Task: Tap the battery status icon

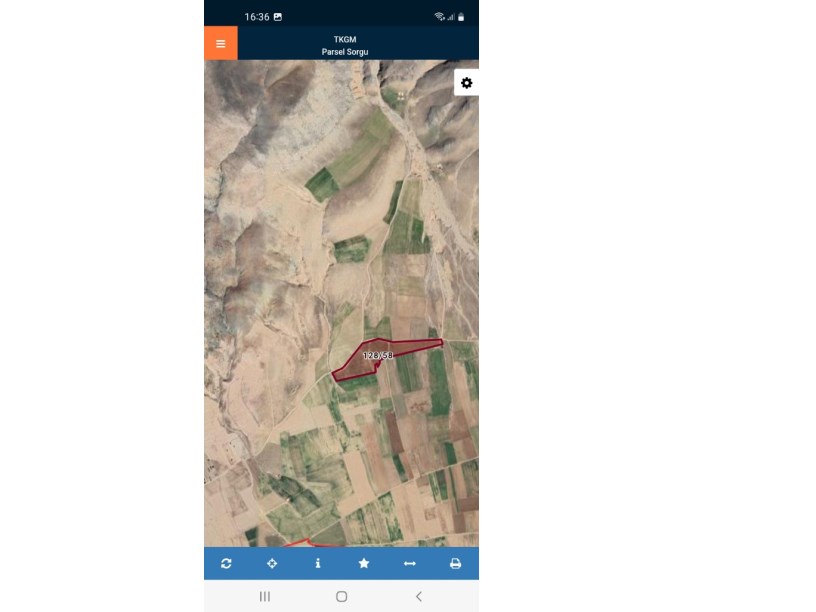Action: (461, 17)
